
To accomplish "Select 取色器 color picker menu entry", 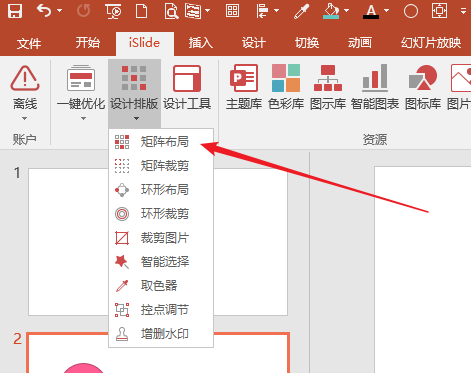I will coord(161,286).
